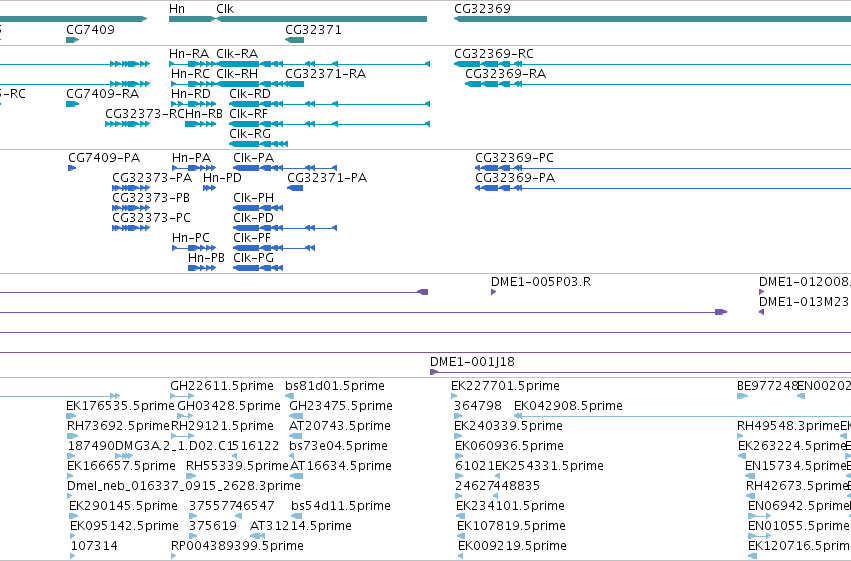Click EST RP004389399.5prime
Viewport: 851px width, 561px height.
pos(237,546)
